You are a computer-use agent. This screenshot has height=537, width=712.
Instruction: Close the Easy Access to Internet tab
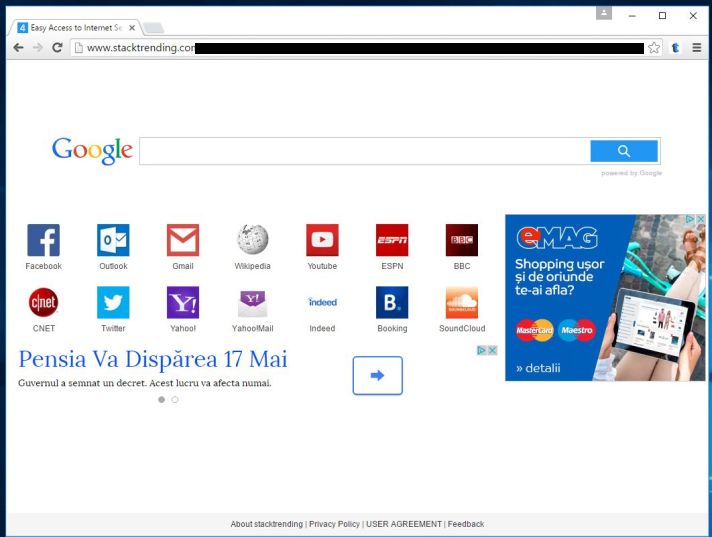132,28
